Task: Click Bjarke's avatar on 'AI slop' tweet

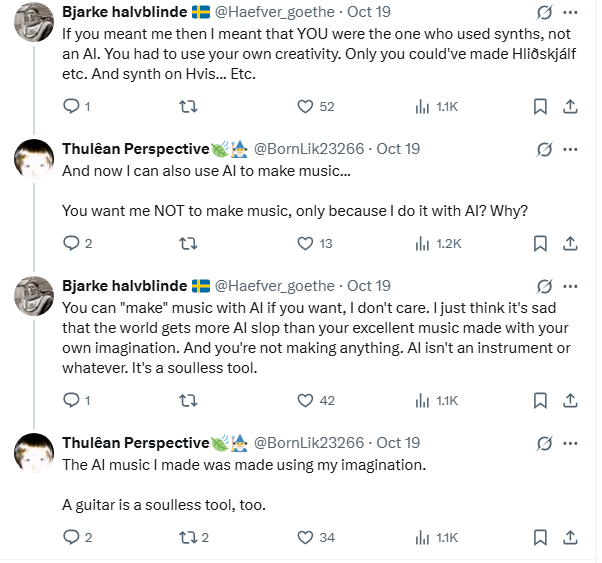Action: pos(33,296)
